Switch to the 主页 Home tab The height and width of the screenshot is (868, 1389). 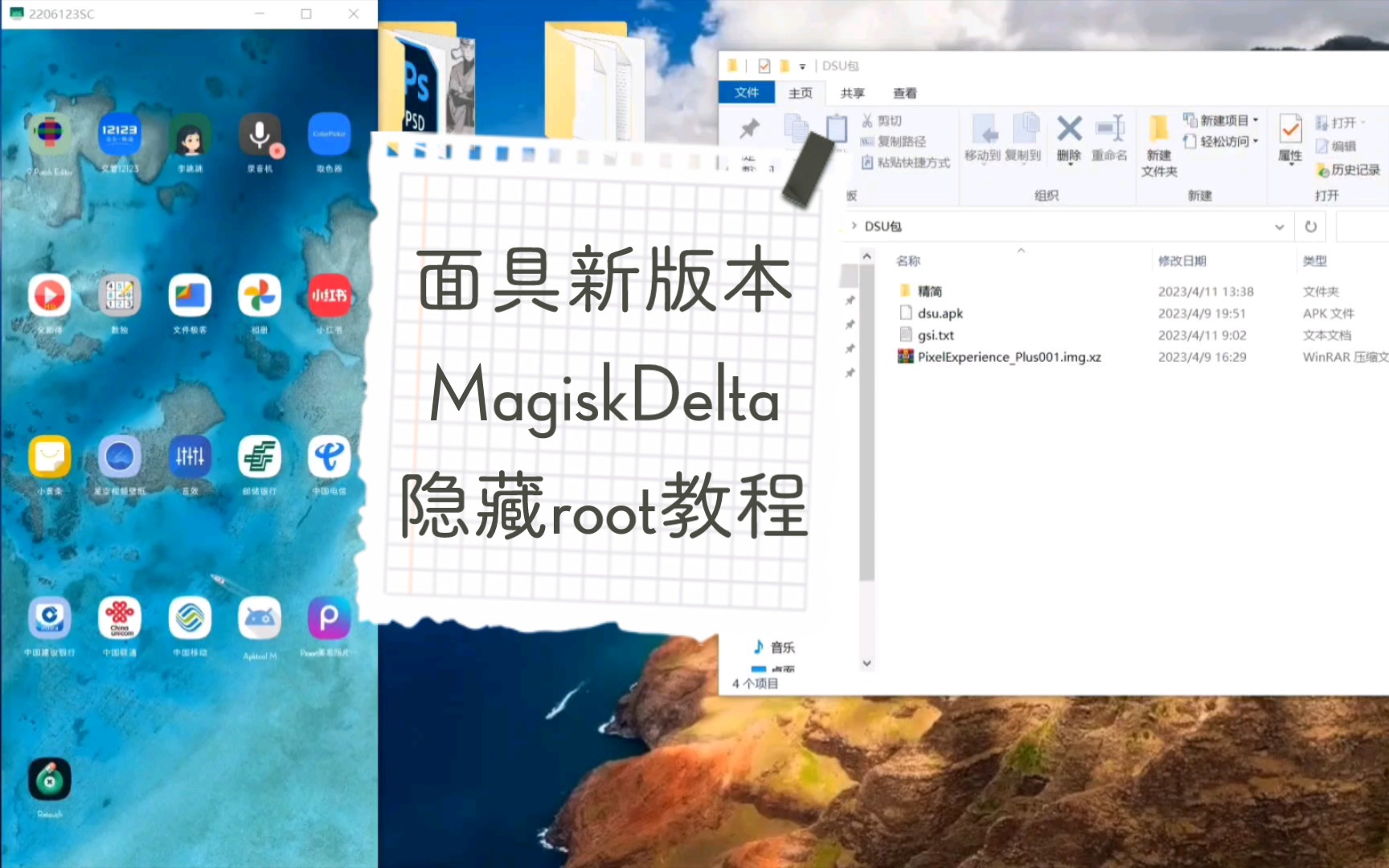click(801, 93)
